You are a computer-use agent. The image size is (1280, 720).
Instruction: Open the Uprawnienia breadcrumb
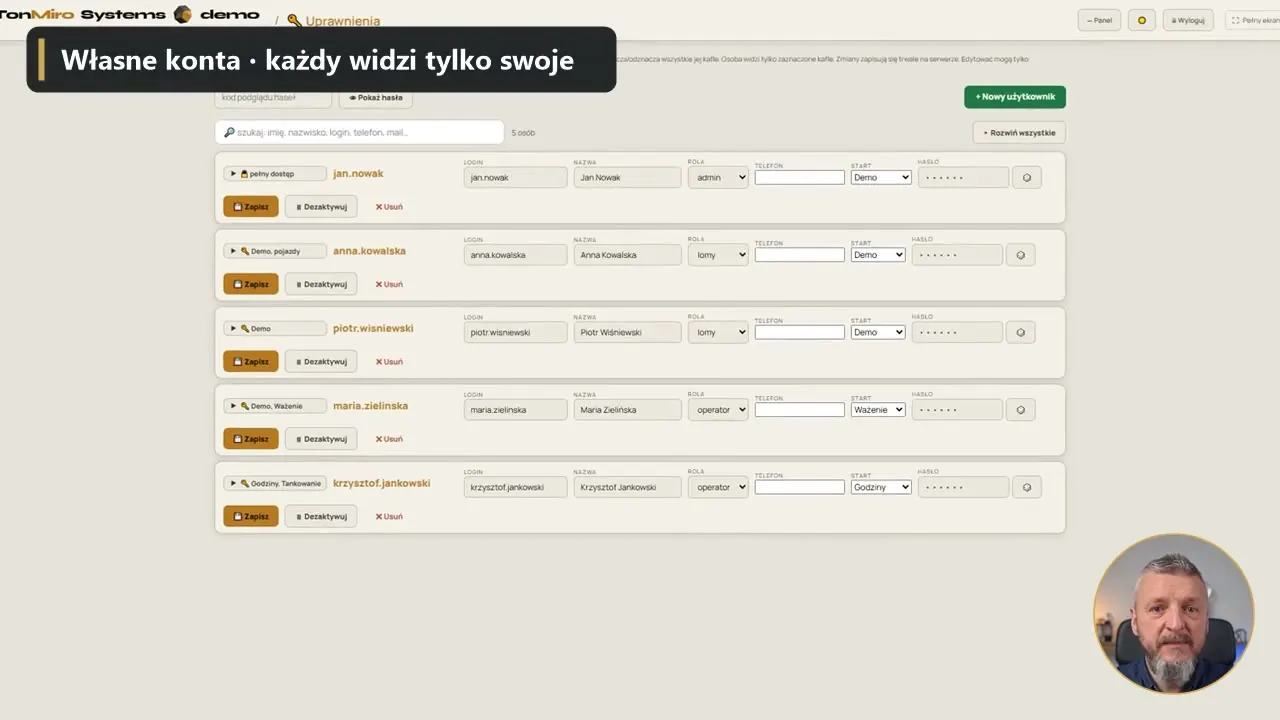(x=334, y=21)
